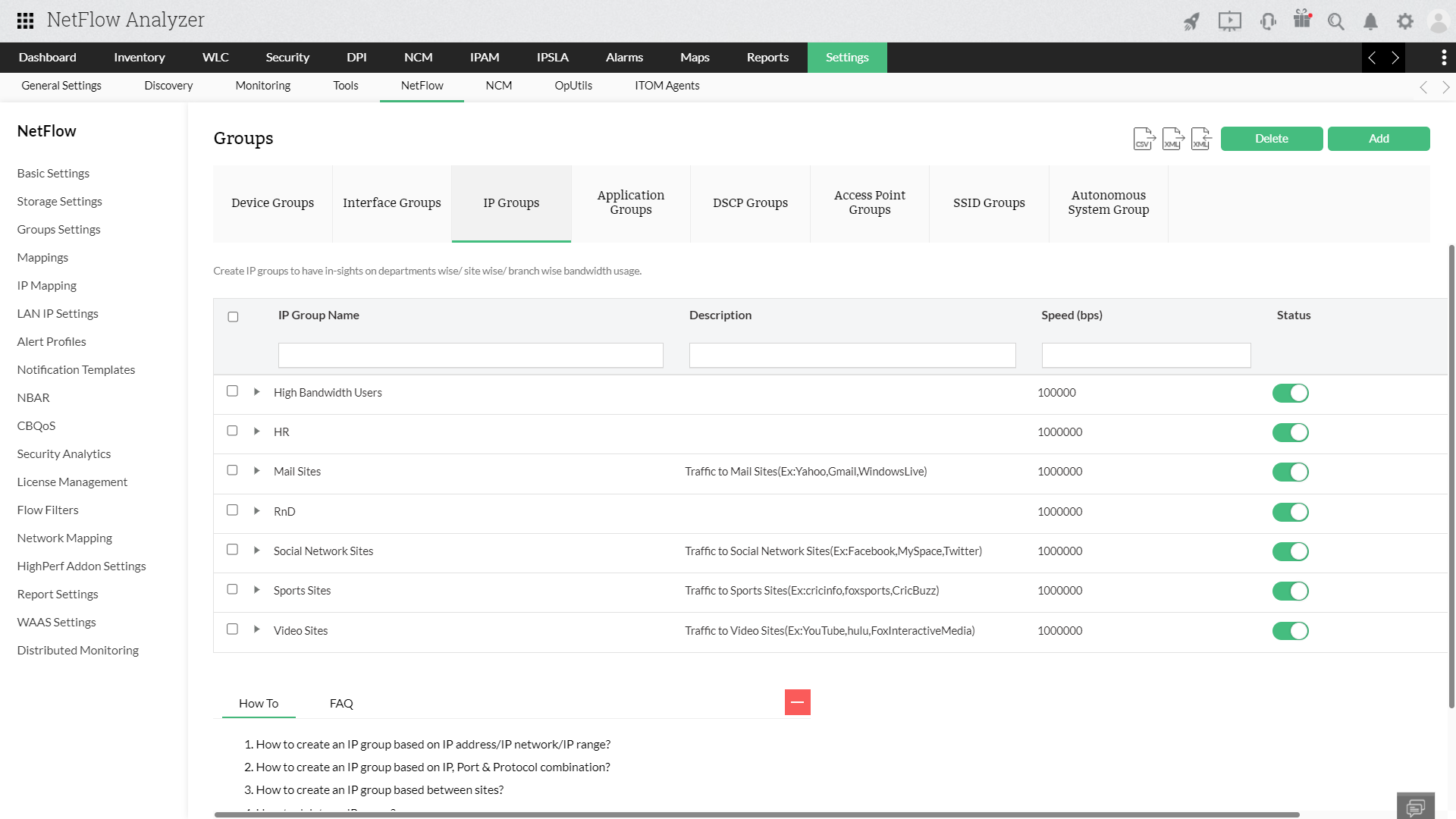The width and height of the screenshot is (1456, 819).
Task: Expand the Social Network Sites entry
Action: [256, 550]
